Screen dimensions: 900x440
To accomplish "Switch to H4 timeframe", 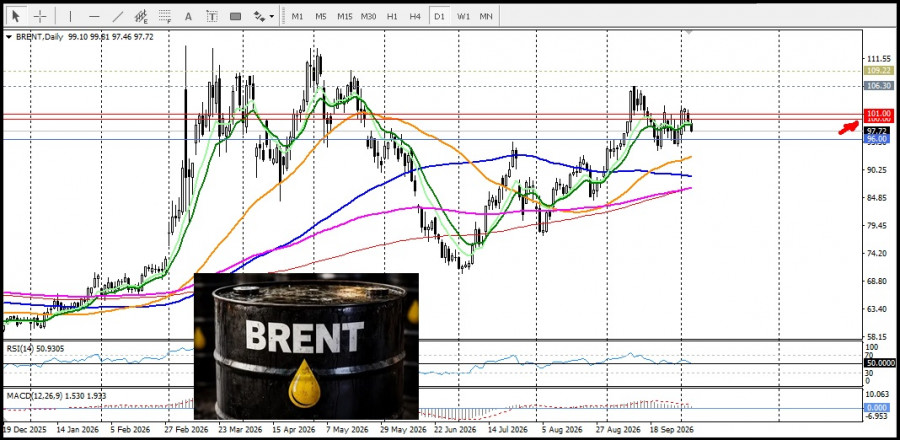I will (415, 17).
